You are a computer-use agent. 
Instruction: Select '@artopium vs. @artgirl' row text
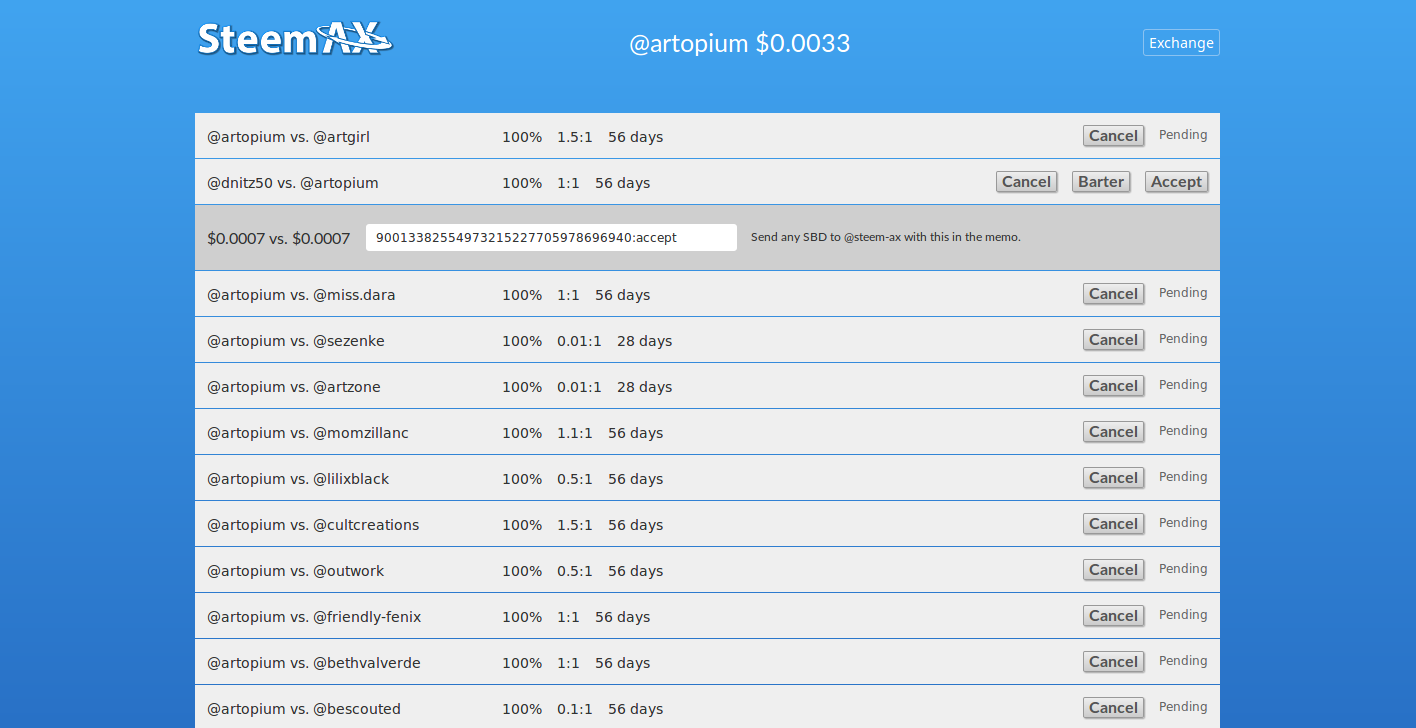pos(288,137)
